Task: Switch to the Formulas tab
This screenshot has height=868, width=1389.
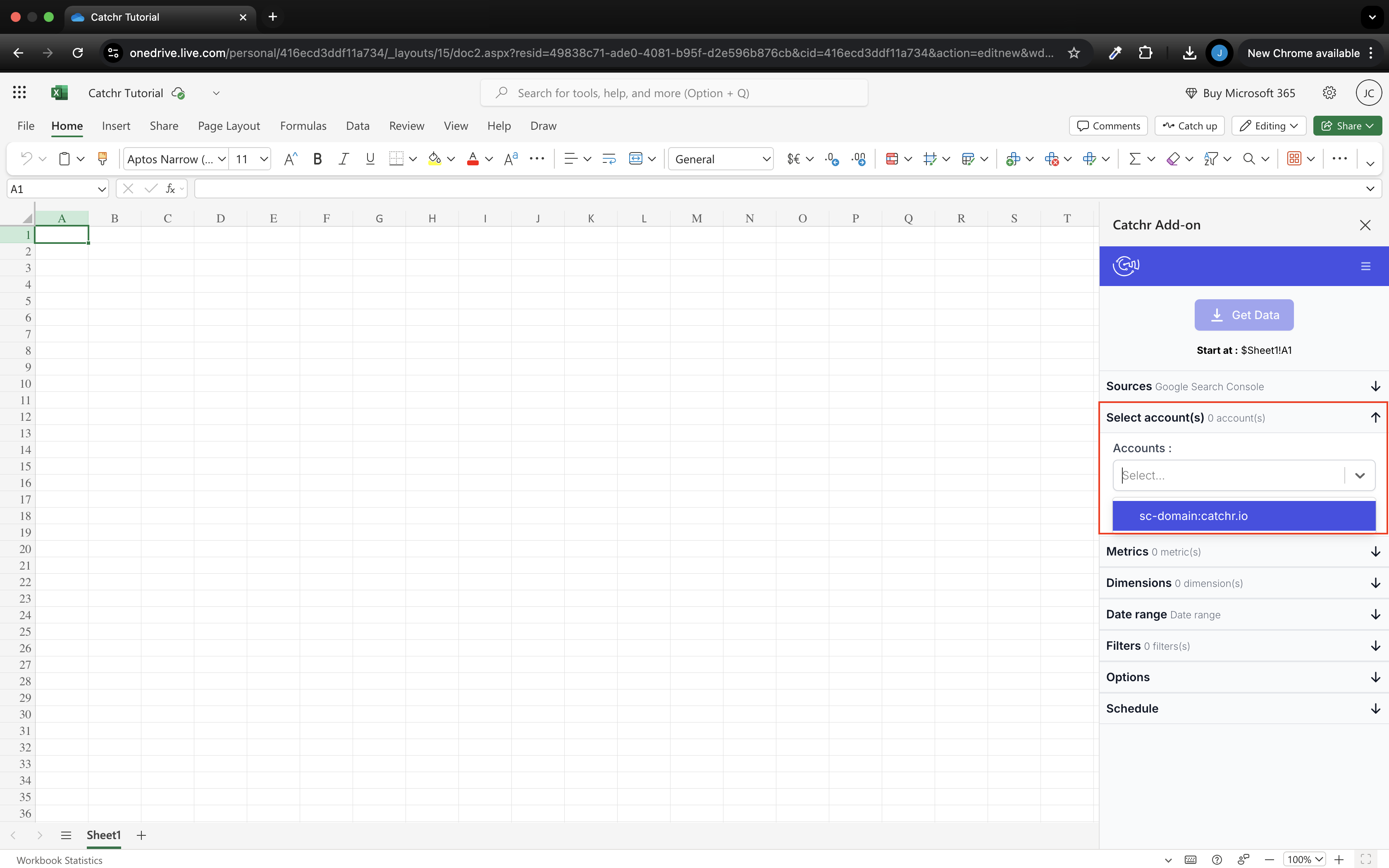Action: 303,126
